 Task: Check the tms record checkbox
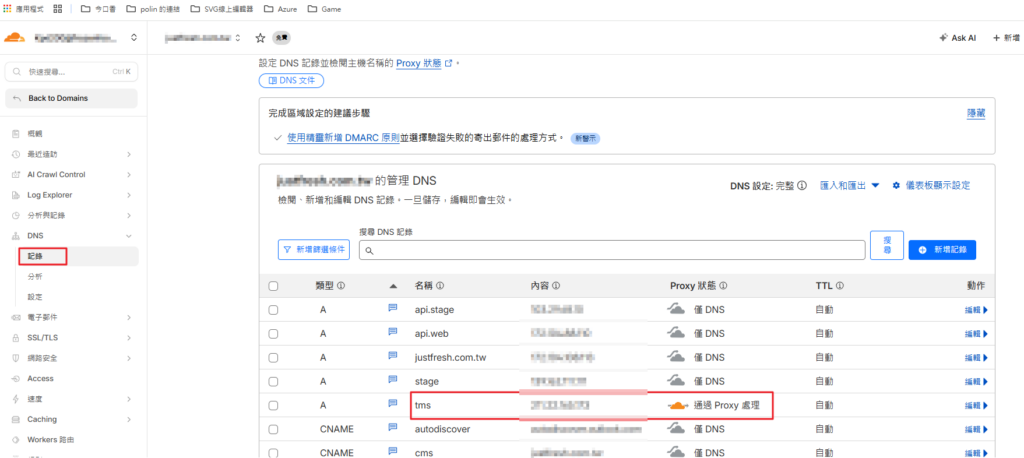(x=273, y=406)
